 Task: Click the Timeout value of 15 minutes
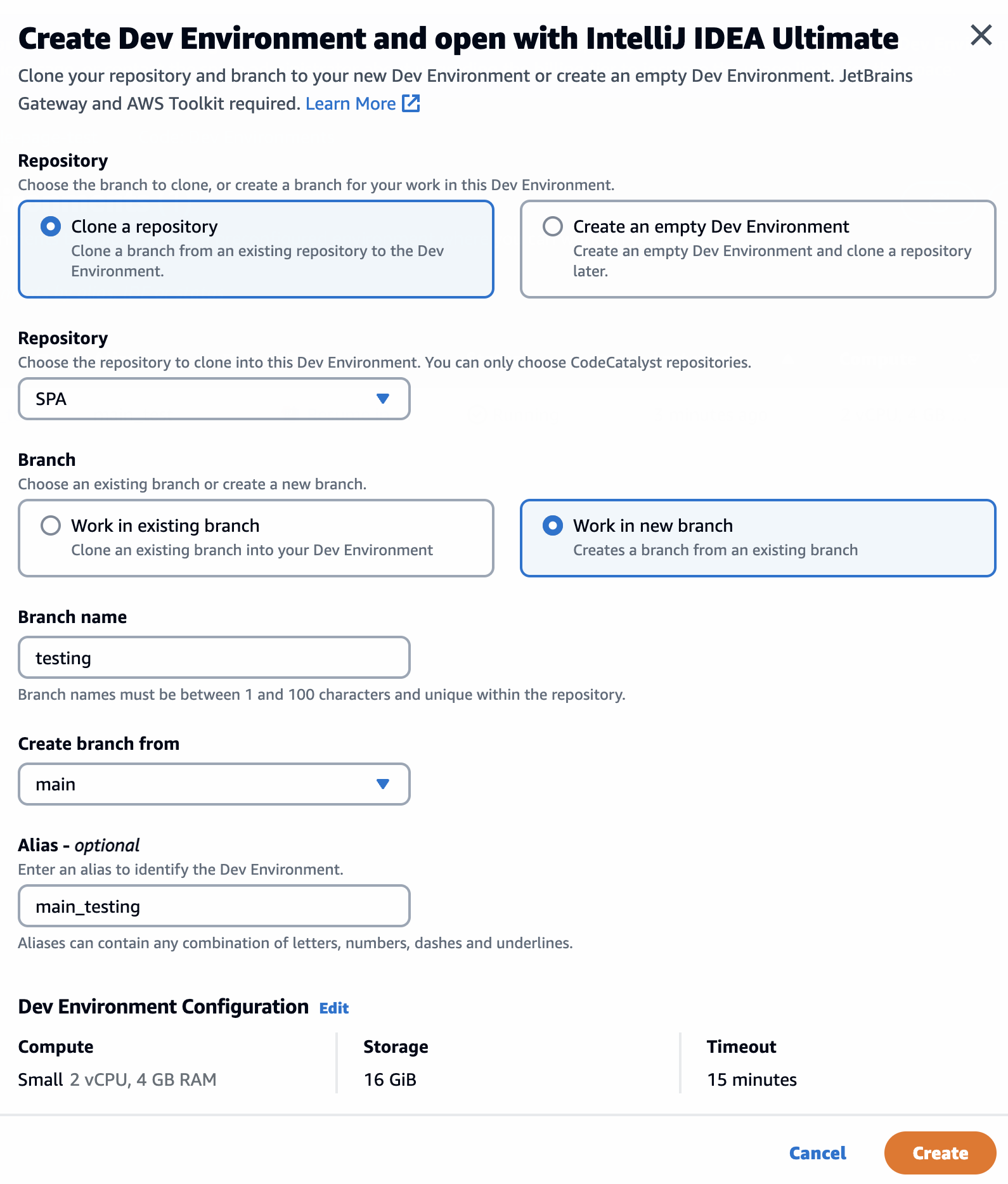click(x=752, y=1079)
